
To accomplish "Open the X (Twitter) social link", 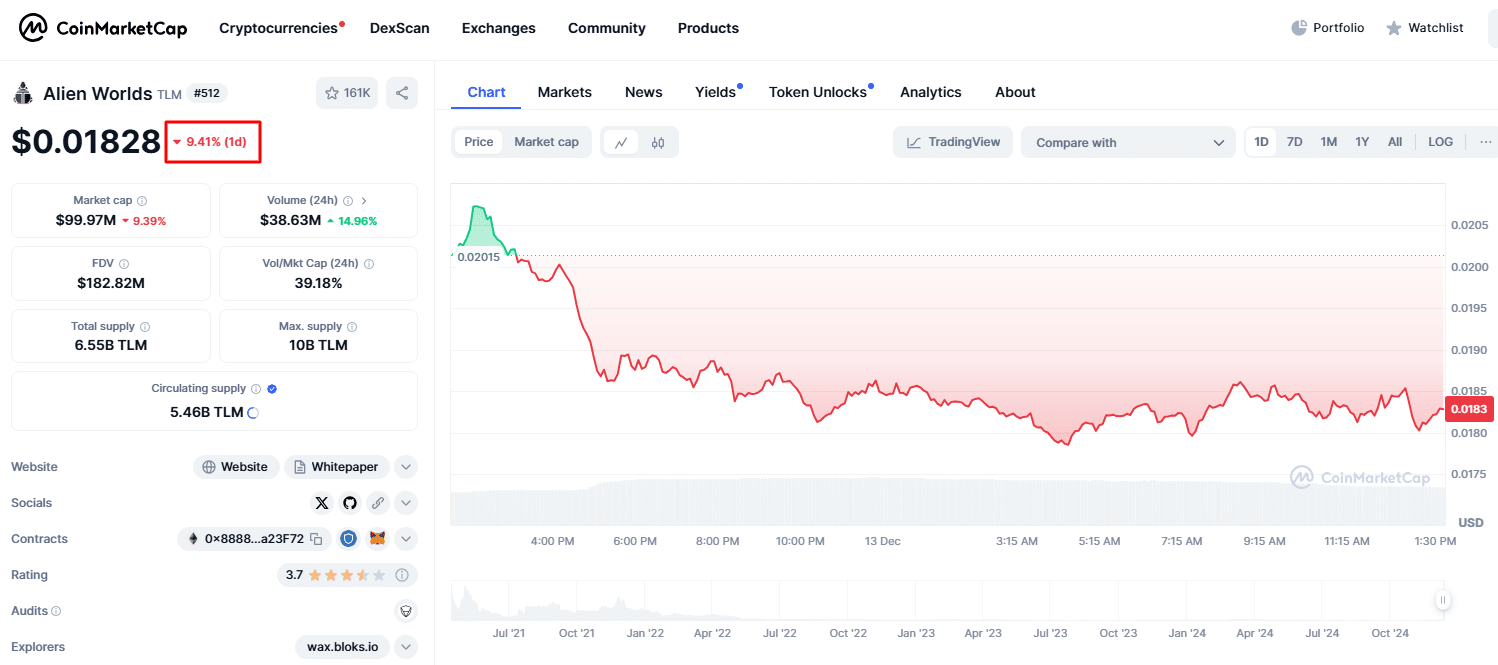I will tap(322, 503).
